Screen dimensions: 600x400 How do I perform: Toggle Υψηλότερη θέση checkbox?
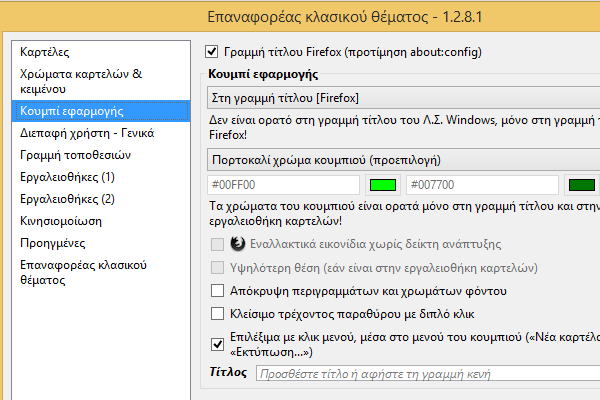(217, 268)
